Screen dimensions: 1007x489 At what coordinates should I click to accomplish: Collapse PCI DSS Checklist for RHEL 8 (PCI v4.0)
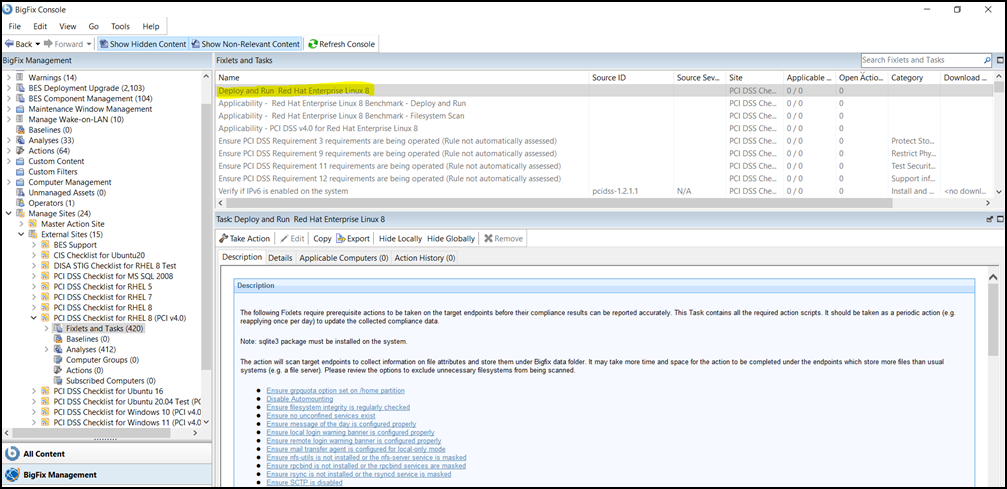[34, 318]
